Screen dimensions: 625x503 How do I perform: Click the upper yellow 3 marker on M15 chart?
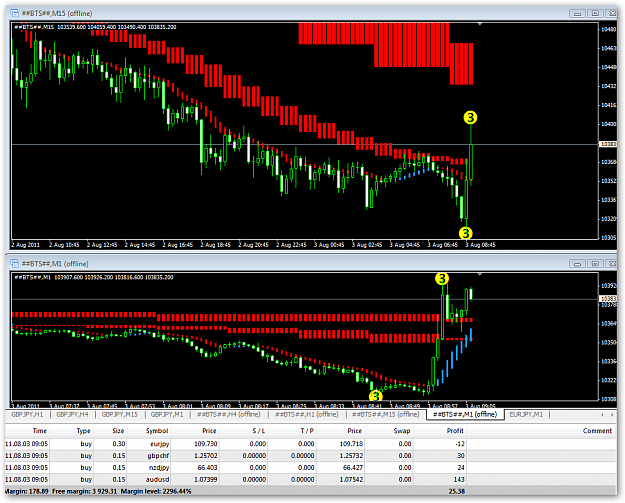470,118
